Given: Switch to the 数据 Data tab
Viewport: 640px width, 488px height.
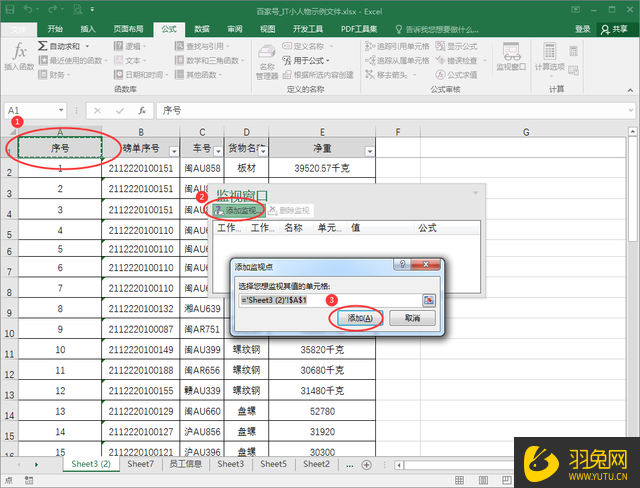Looking at the screenshot, I should tap(202, 29).
